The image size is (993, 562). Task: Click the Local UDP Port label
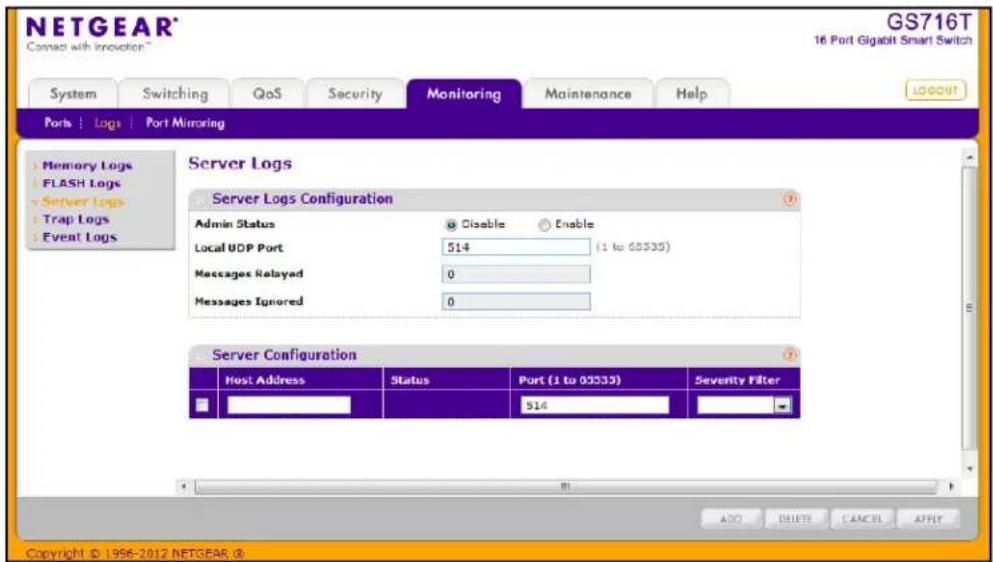pos(239,248)
